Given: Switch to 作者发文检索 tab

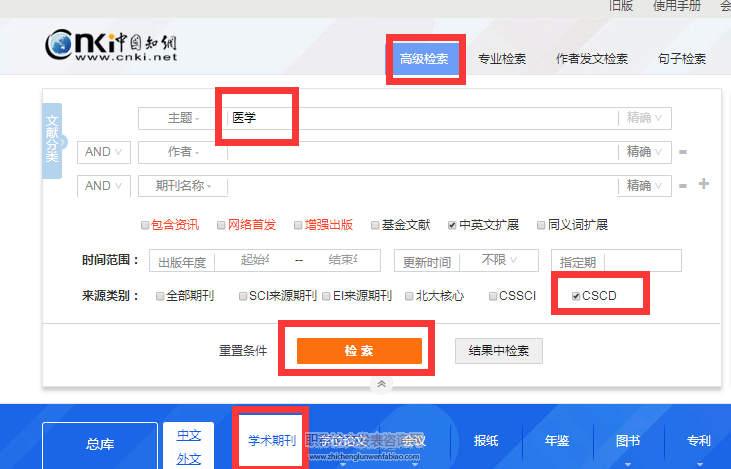Looking at the screenshot, I should 592,59.
